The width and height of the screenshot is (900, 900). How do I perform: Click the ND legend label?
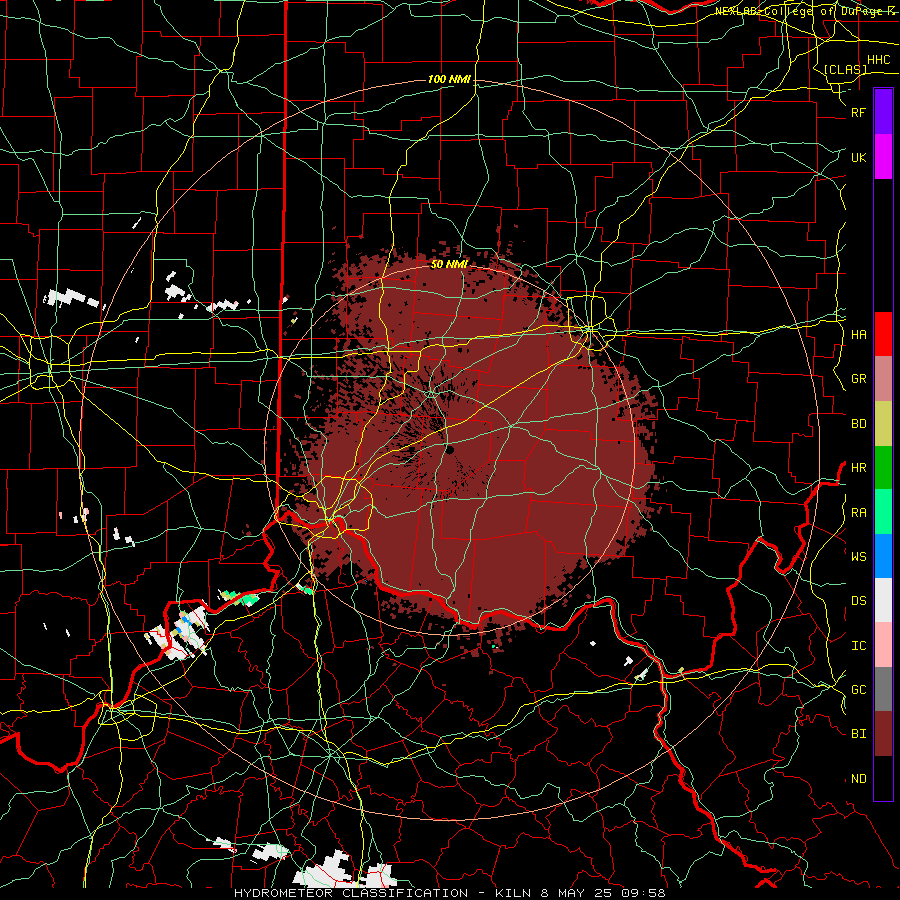[x=858, y=779]
